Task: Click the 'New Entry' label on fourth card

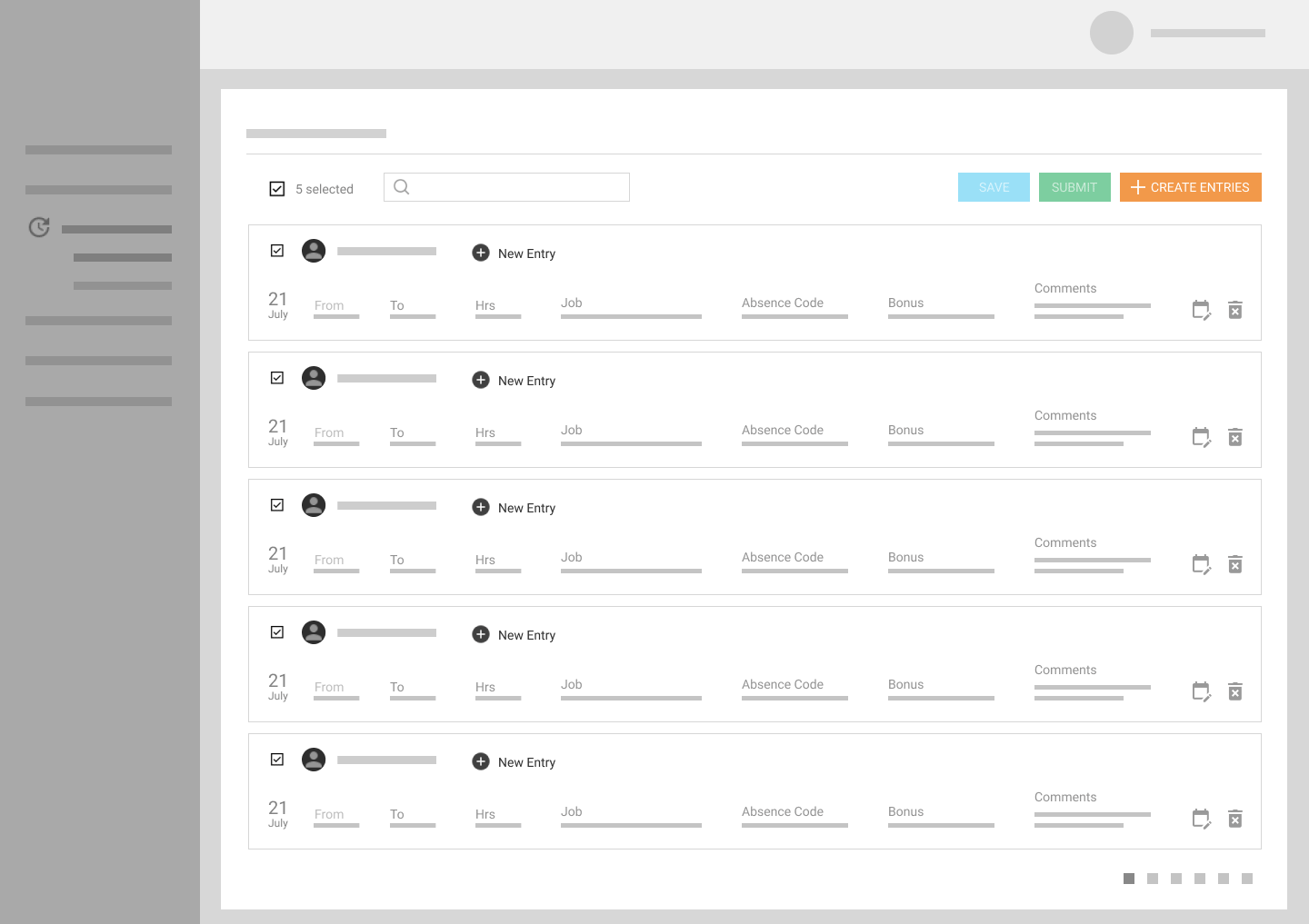Action: pos(526,635)
